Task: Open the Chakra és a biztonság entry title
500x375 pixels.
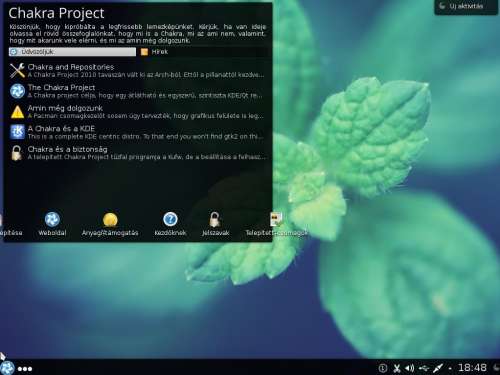Action: (x=68, y=149)
